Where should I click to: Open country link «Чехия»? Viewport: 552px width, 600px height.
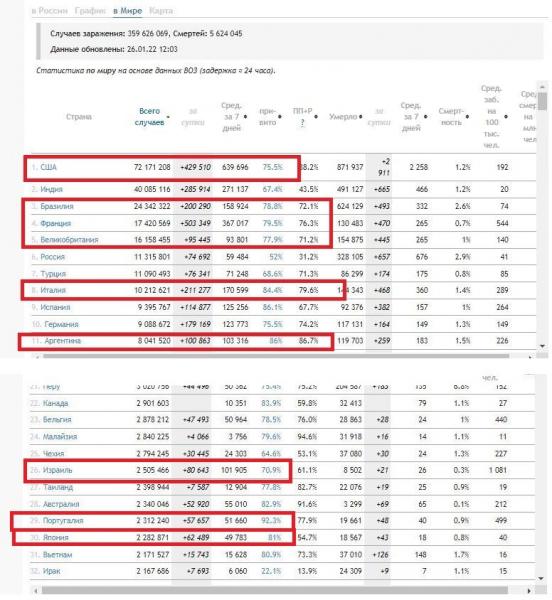pos(53,453)
